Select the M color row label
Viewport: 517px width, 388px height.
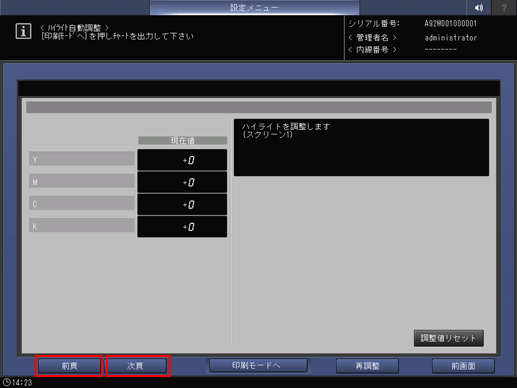[x=82, y=181]
